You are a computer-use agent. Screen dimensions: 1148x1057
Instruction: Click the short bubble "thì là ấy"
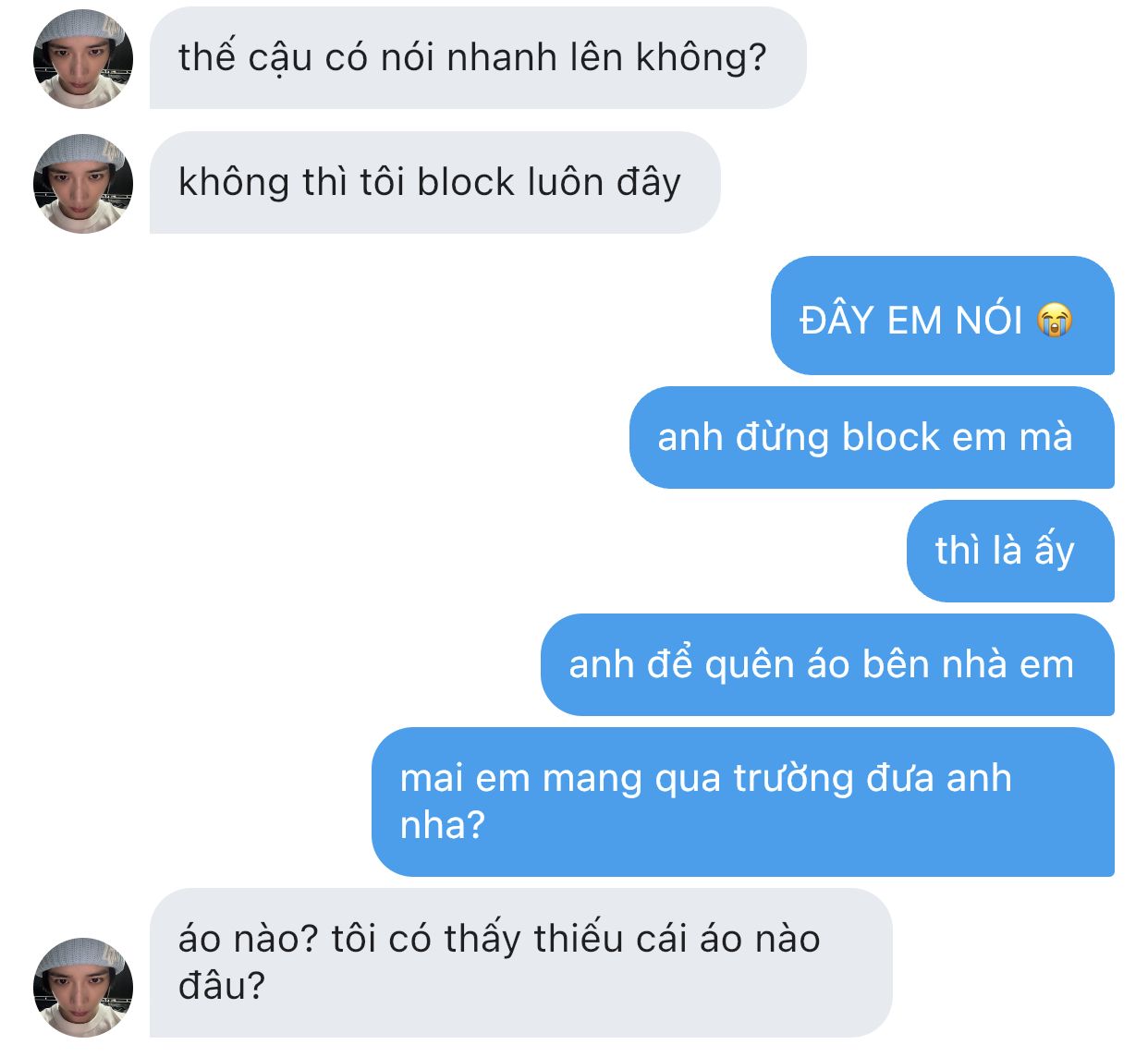tap(1010, 552)
